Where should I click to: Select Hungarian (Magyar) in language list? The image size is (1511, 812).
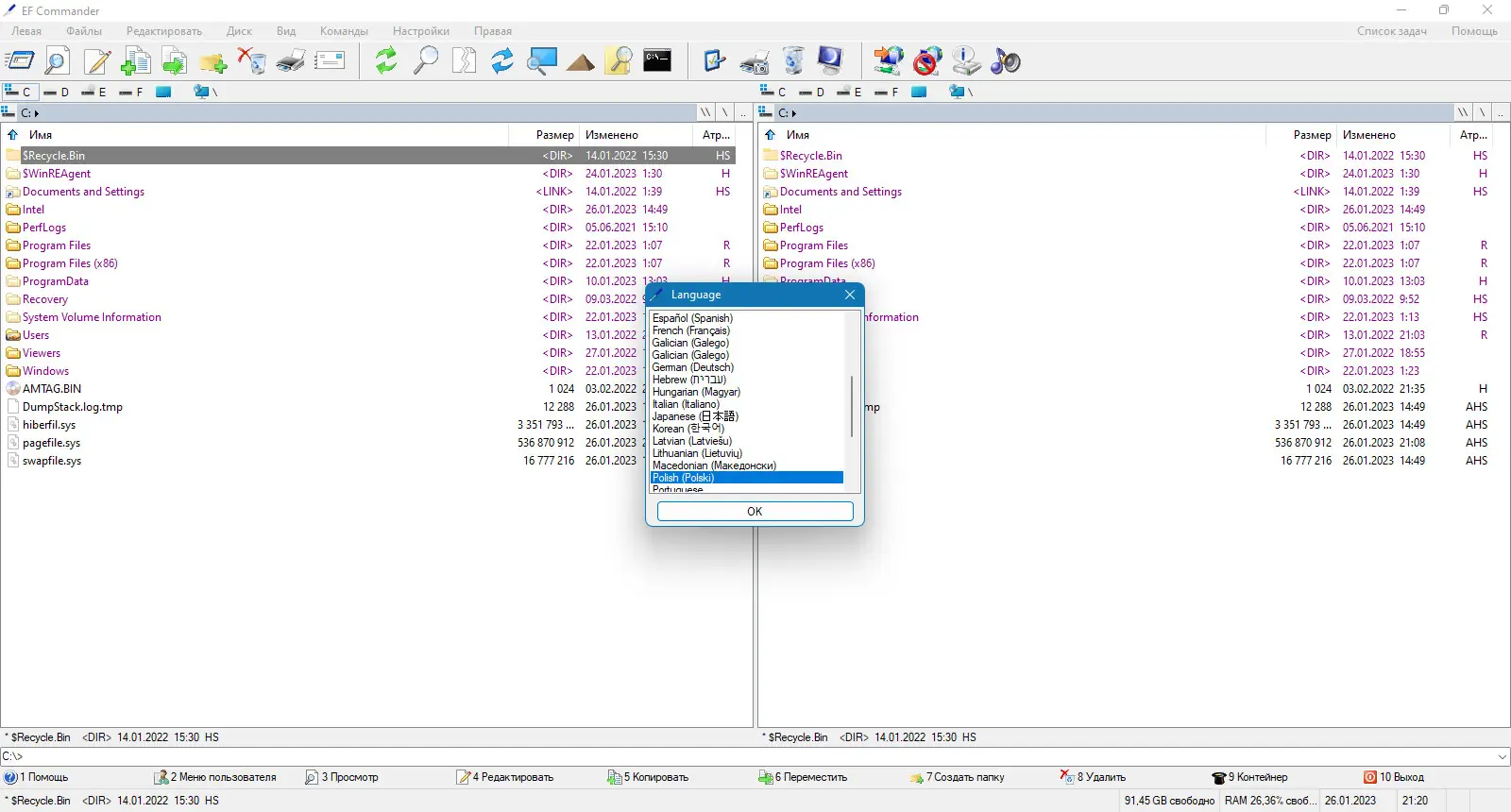point(696,392)
